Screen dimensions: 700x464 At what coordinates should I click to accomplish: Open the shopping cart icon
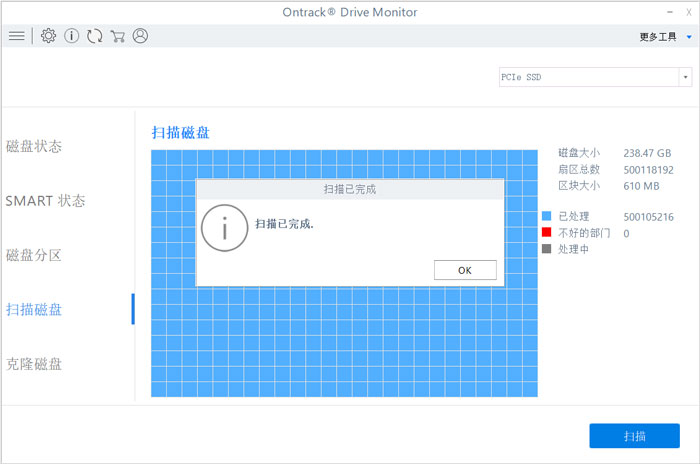click(x=118, y=36)
